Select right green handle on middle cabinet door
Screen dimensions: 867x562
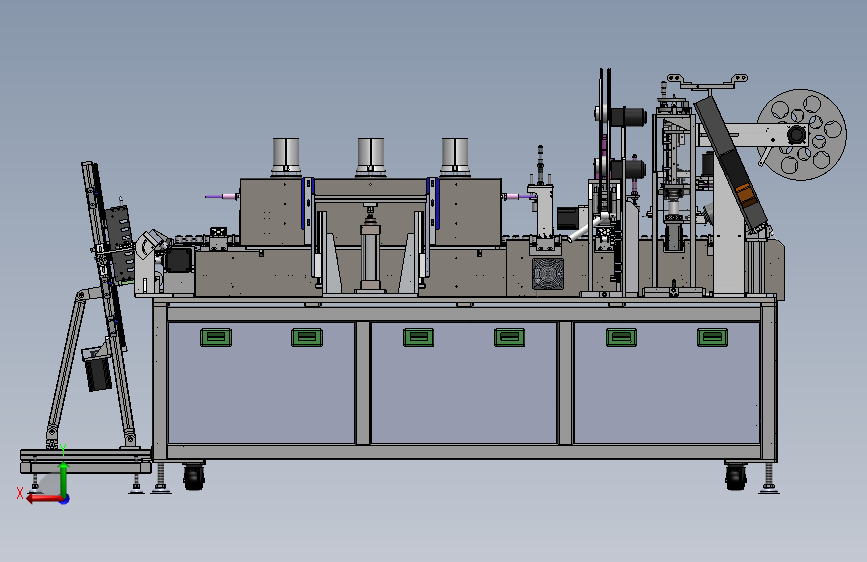coord(509,337)
